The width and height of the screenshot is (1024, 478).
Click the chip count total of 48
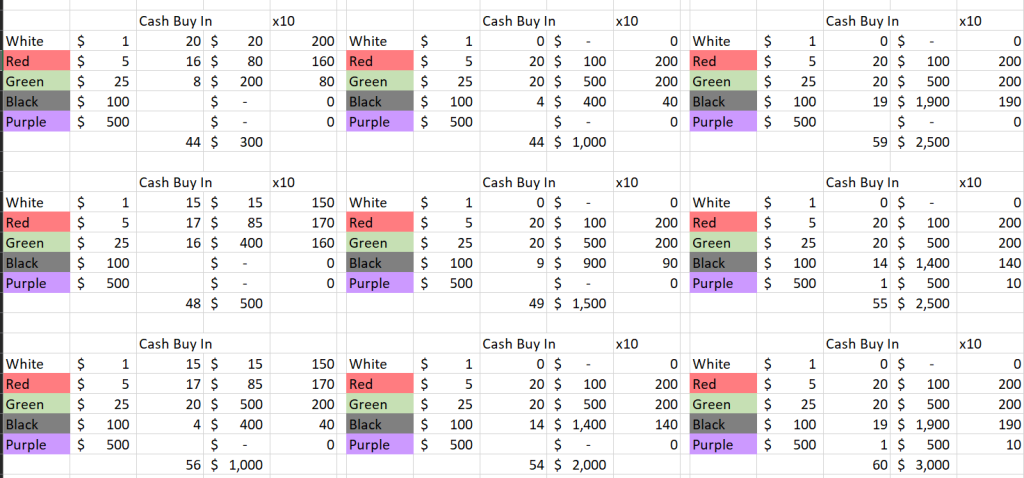(x=194, y=303)
